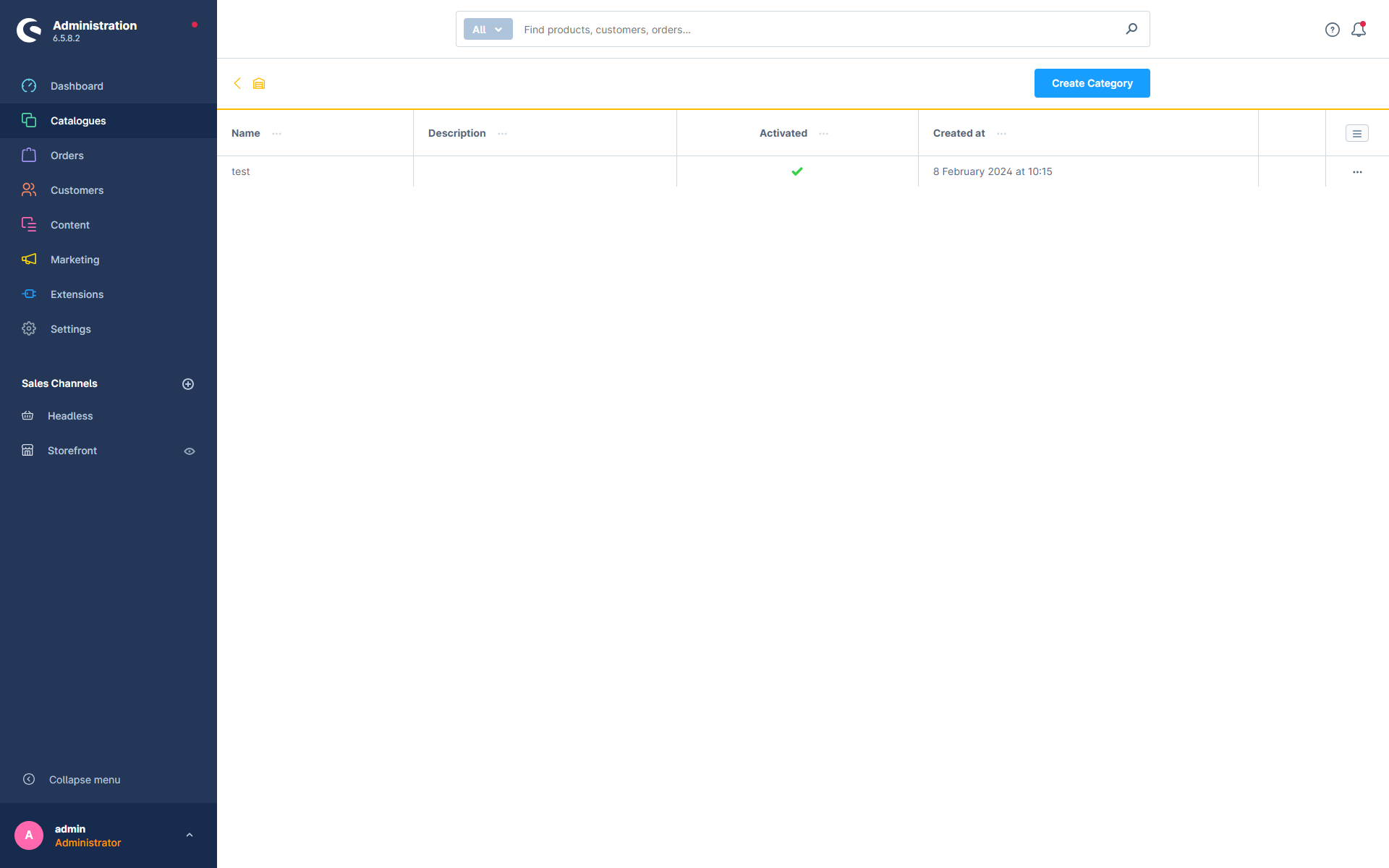Click the notification bell icon

(x=1358, y=28)
